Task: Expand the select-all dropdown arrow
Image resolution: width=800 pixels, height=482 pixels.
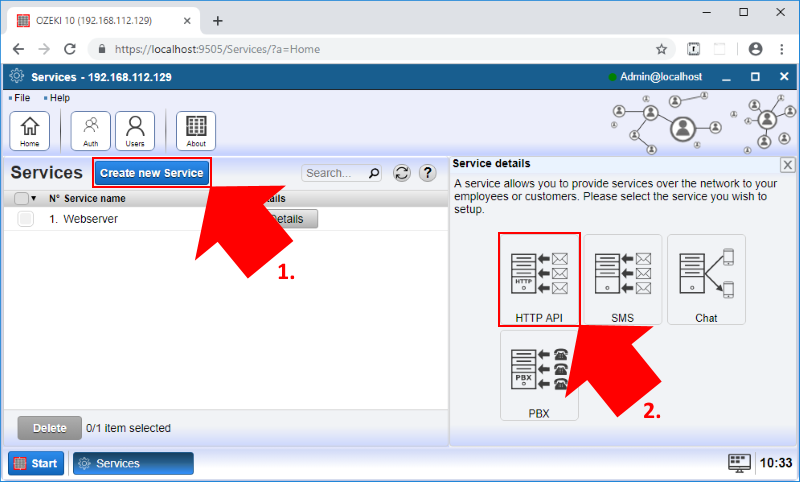Action: click(x=34, y=198)
